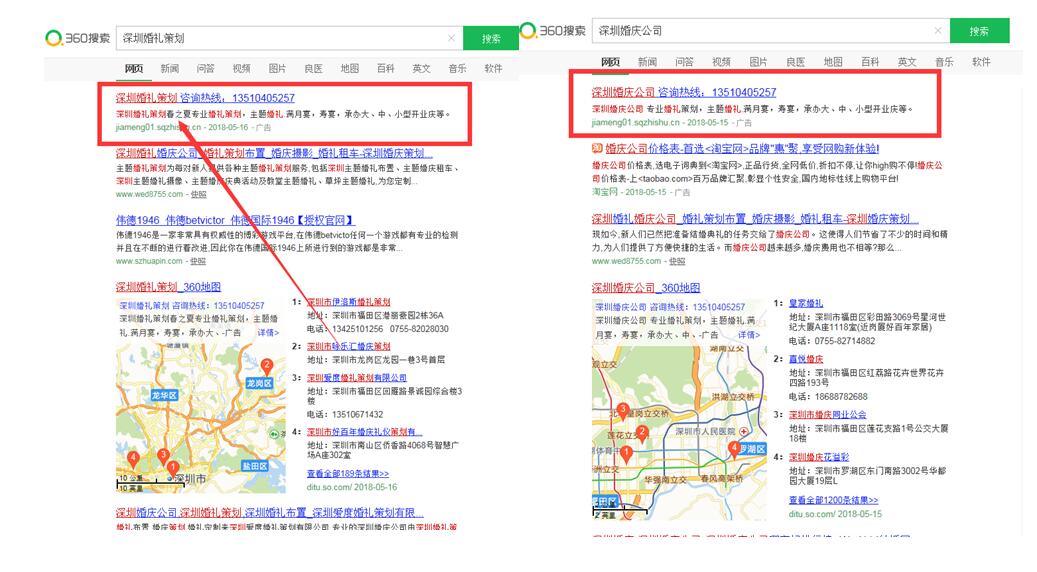1037x572 pixels.
Task: Click the orange taobao badge before 婚庆公司价格表
Action: tap(597, 148)
